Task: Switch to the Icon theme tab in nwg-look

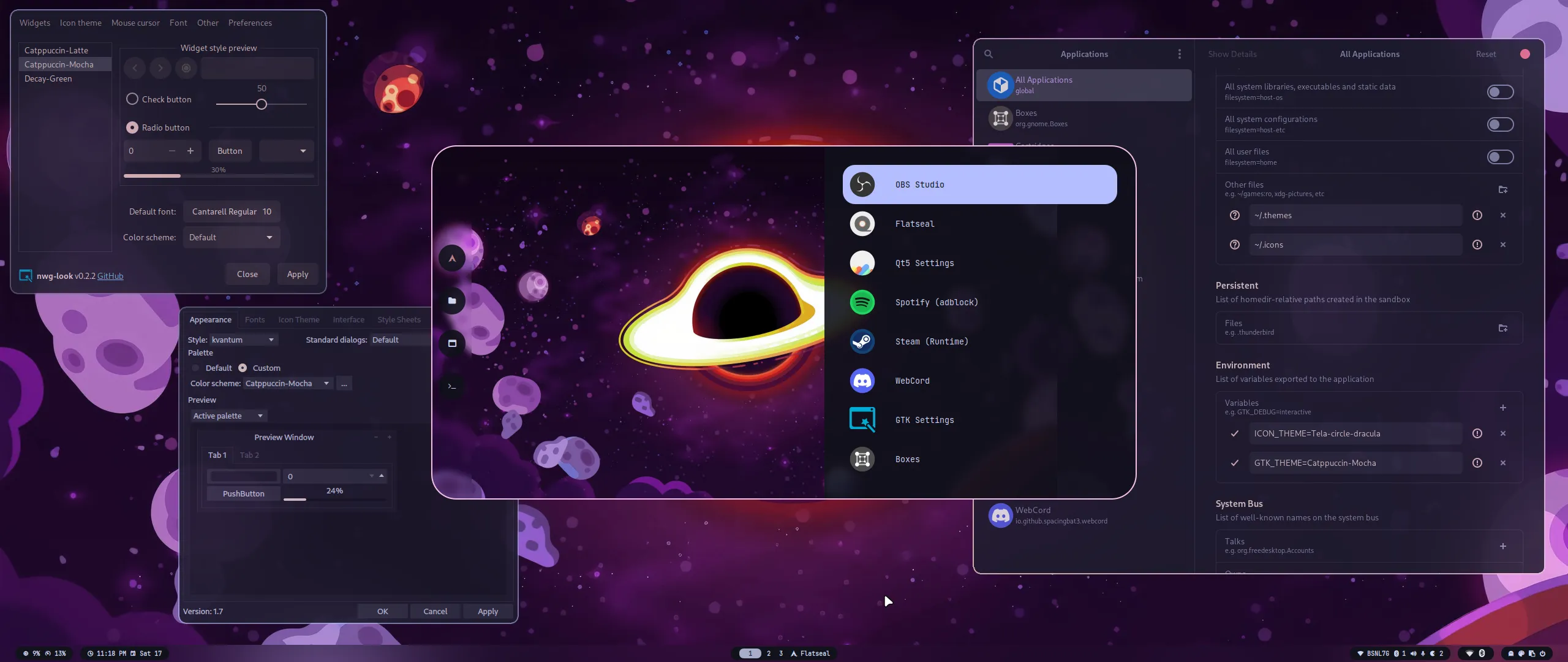Action: [80, 23]
